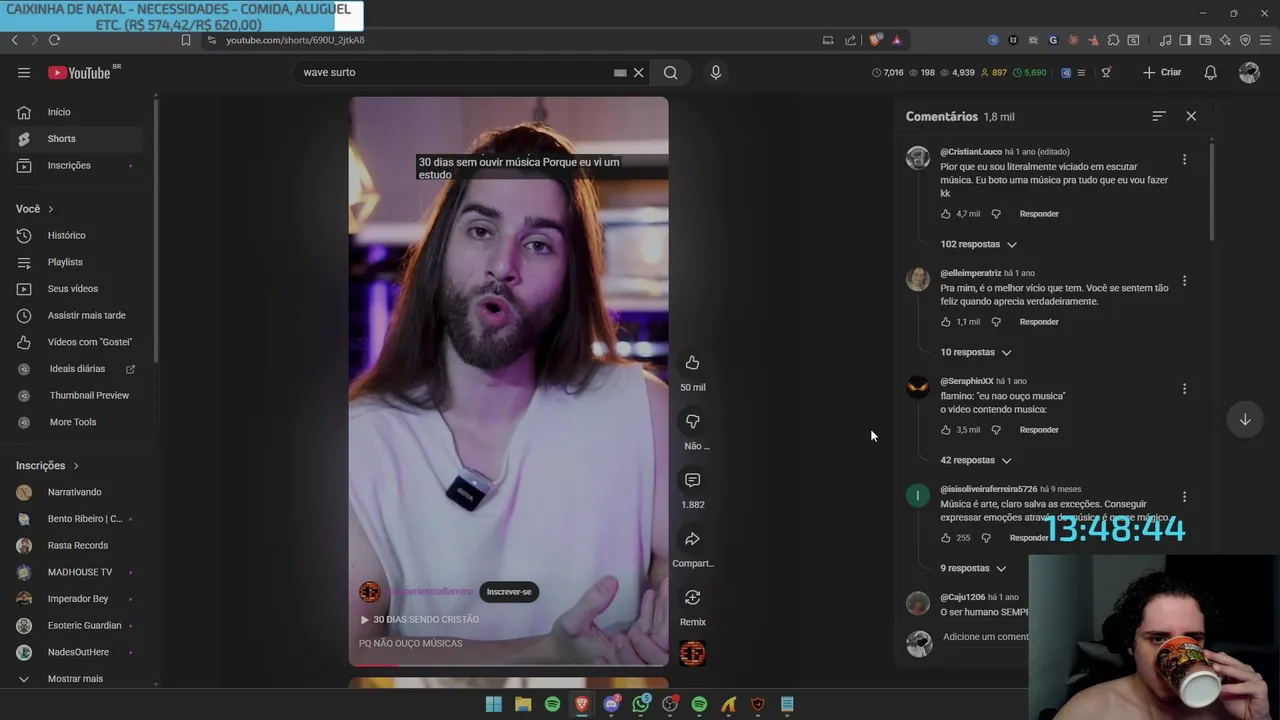Click the browser address bar URL

pos(295,40)
